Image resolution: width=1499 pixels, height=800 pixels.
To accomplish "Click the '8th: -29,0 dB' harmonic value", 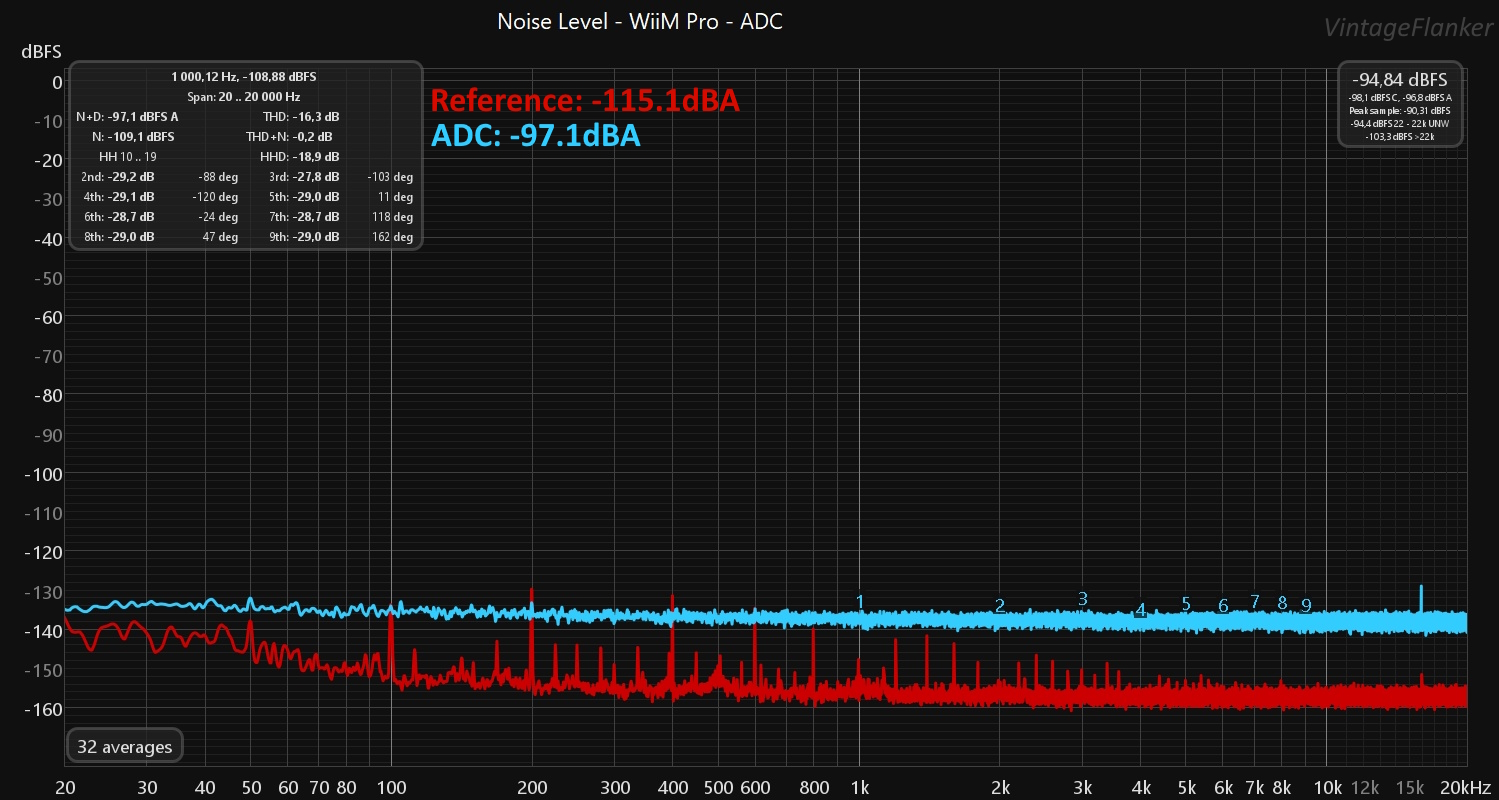I will pyautogui.click(x=118, y=237).
